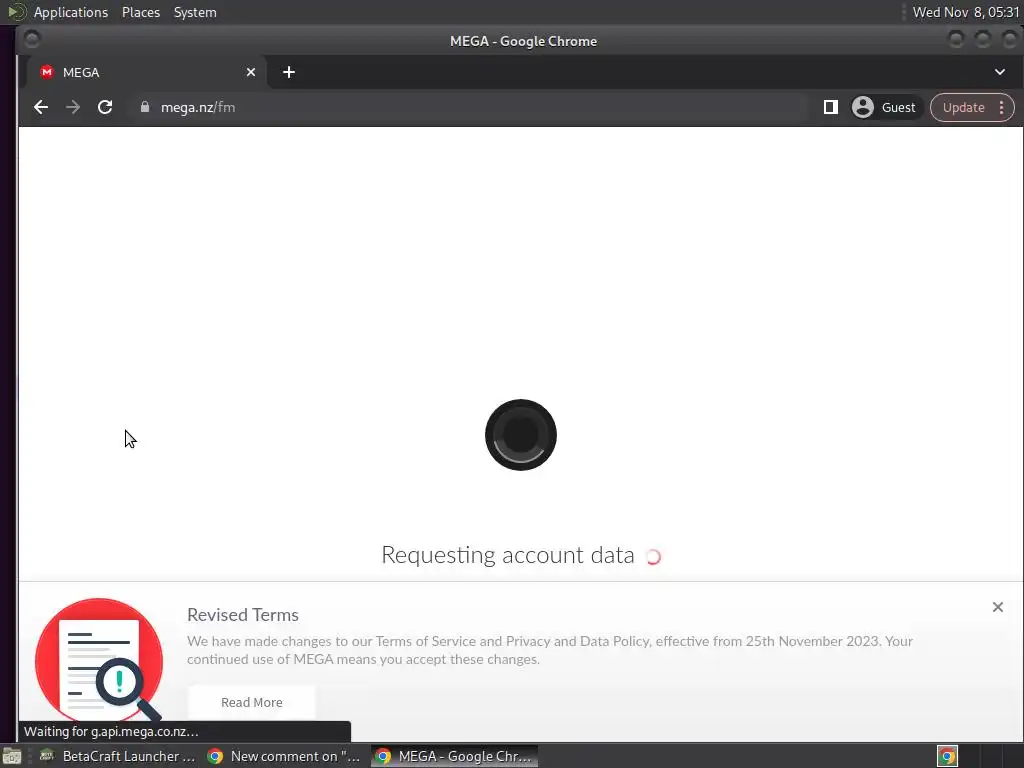Viewport: 1024px width, 768px height.
Task: Click the Read More button
Action: (251, 702)
